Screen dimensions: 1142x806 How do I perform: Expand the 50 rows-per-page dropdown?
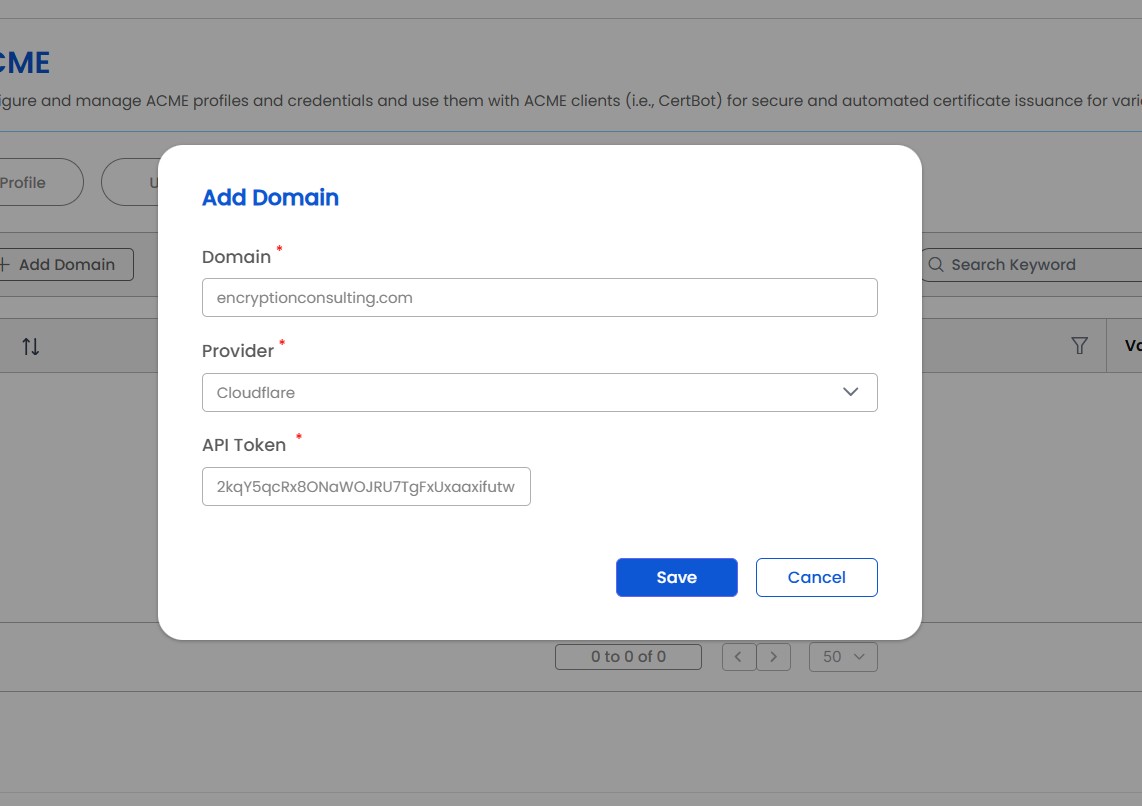coord(843,657)
